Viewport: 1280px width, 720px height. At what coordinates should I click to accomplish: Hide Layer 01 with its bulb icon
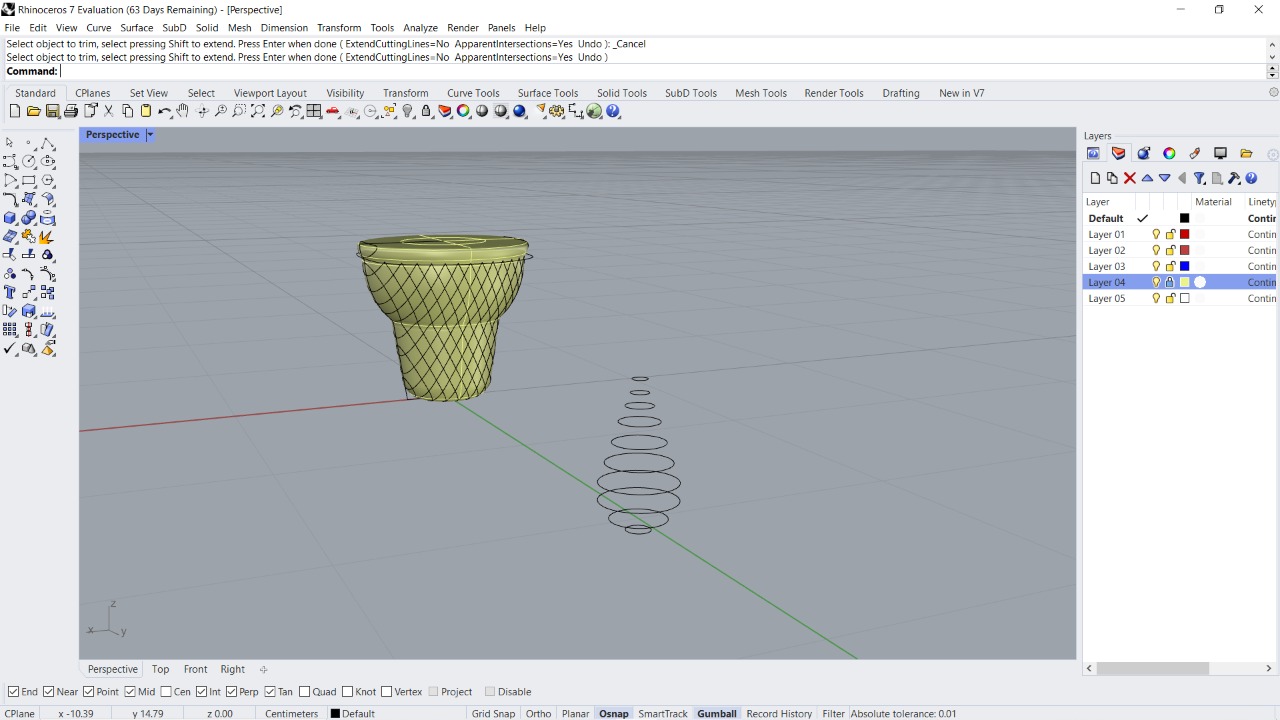pos(1156,234)
